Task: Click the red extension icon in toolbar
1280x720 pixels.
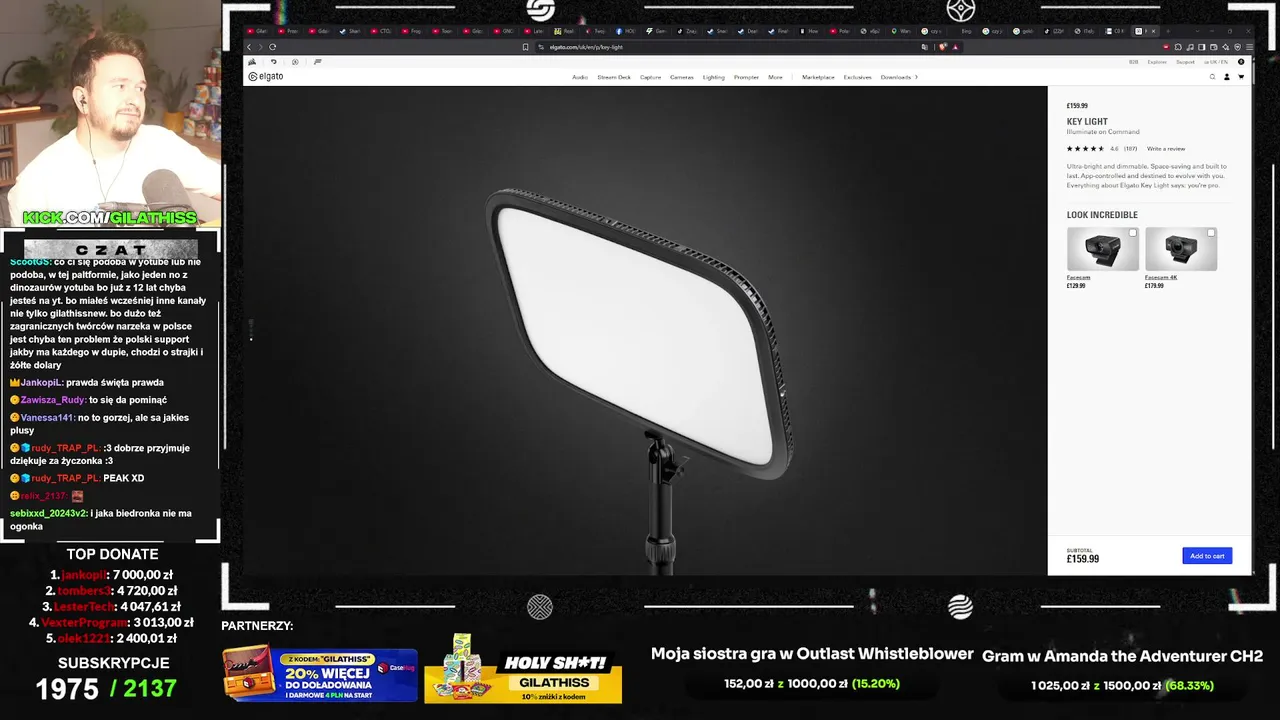Action: click(x=1166, y=47)
